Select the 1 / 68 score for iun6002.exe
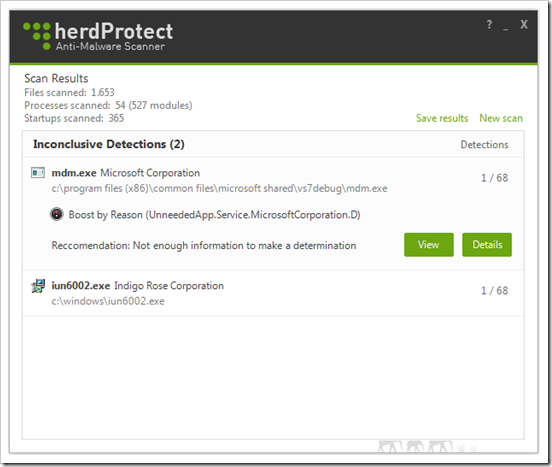The height and width of the screenshot is (467, 552). [x=495, y=291]
